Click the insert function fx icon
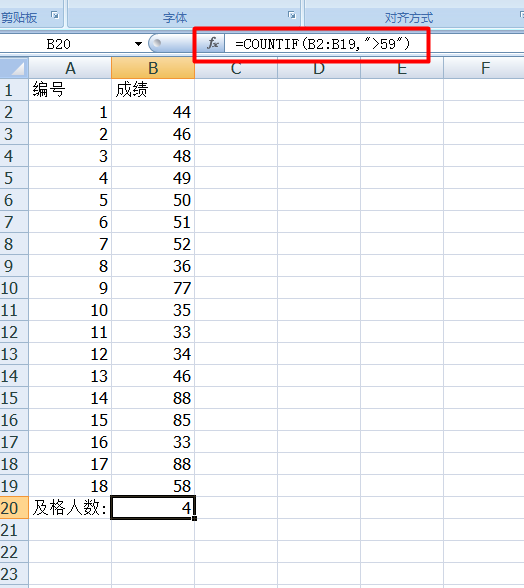 point(213,44)
